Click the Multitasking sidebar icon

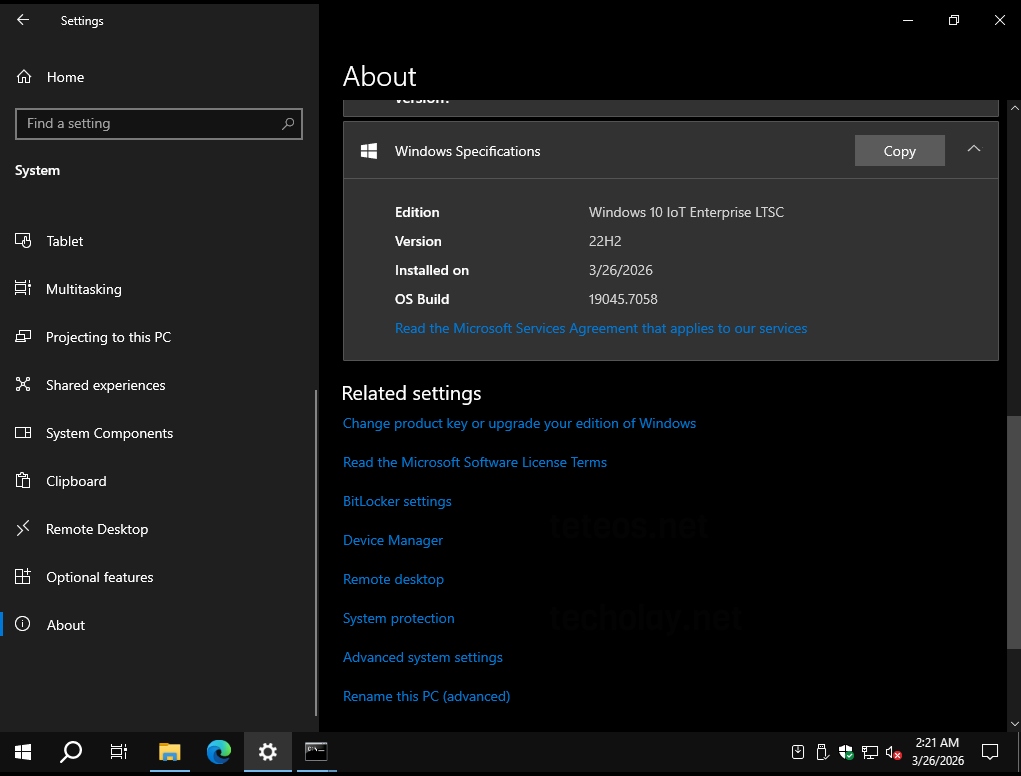23,288
